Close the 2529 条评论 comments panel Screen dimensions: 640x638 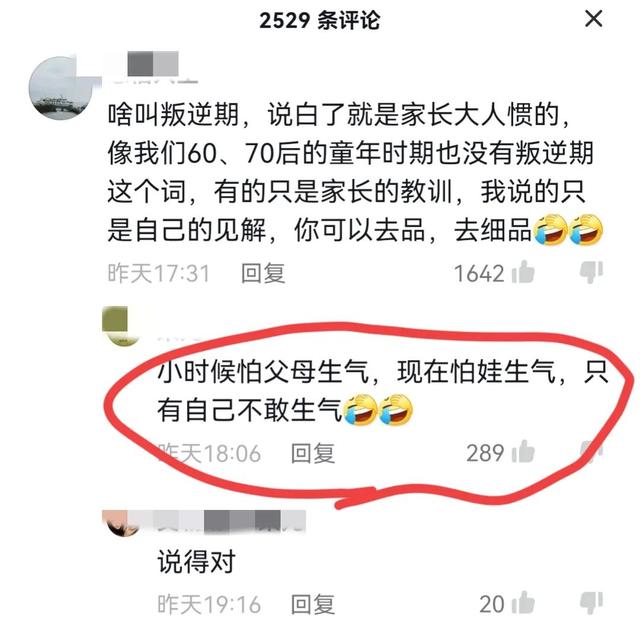[593, 19]
